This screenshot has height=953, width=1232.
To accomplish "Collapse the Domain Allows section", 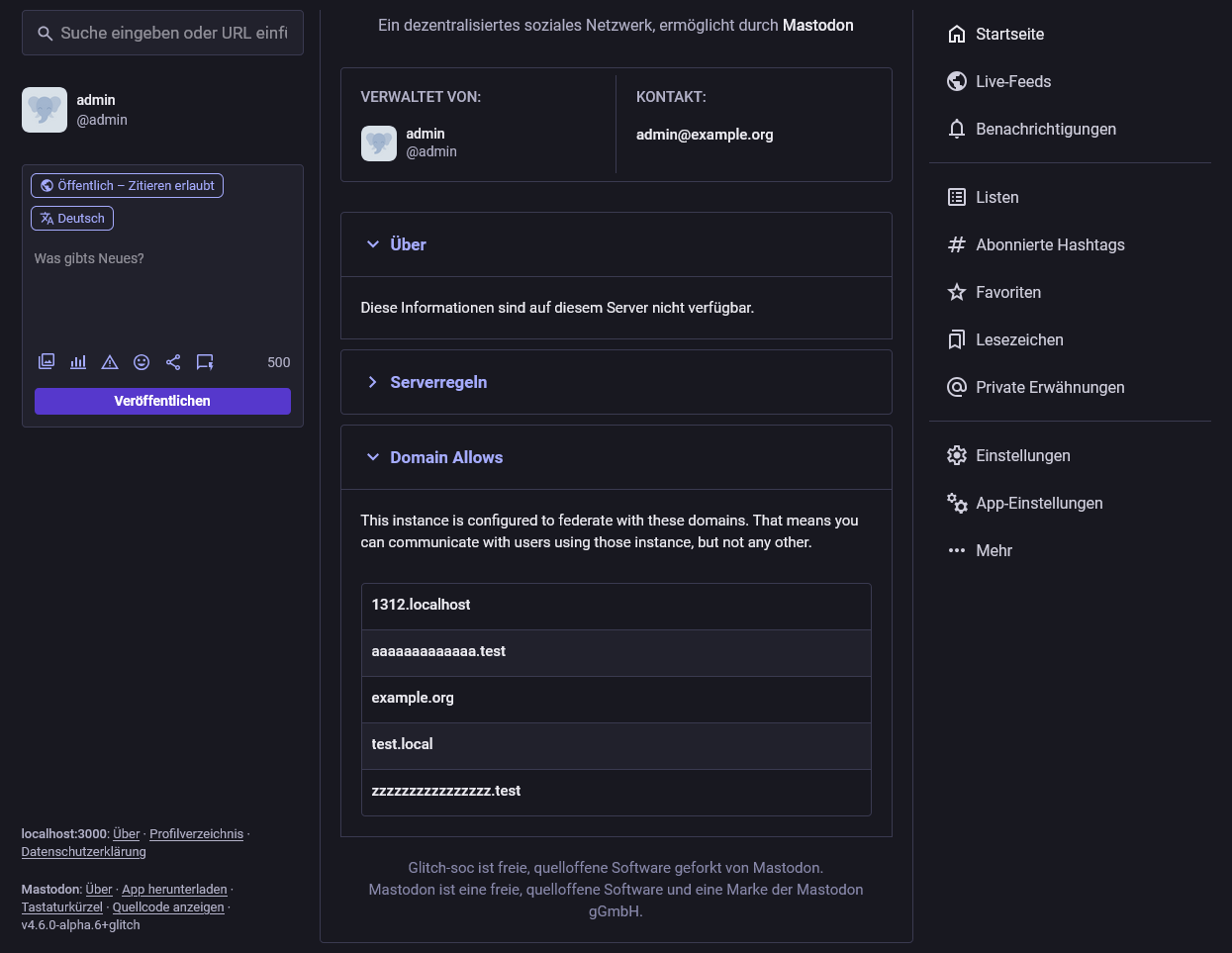I will pos(445,457).
